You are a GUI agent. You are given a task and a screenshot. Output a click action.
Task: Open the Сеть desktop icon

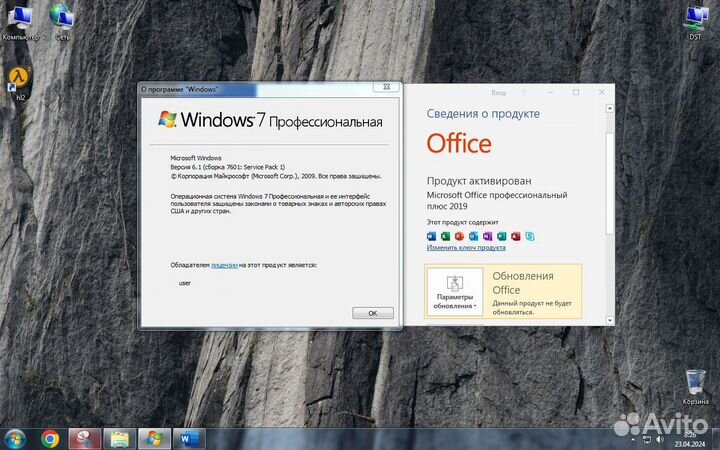point(62,23)
